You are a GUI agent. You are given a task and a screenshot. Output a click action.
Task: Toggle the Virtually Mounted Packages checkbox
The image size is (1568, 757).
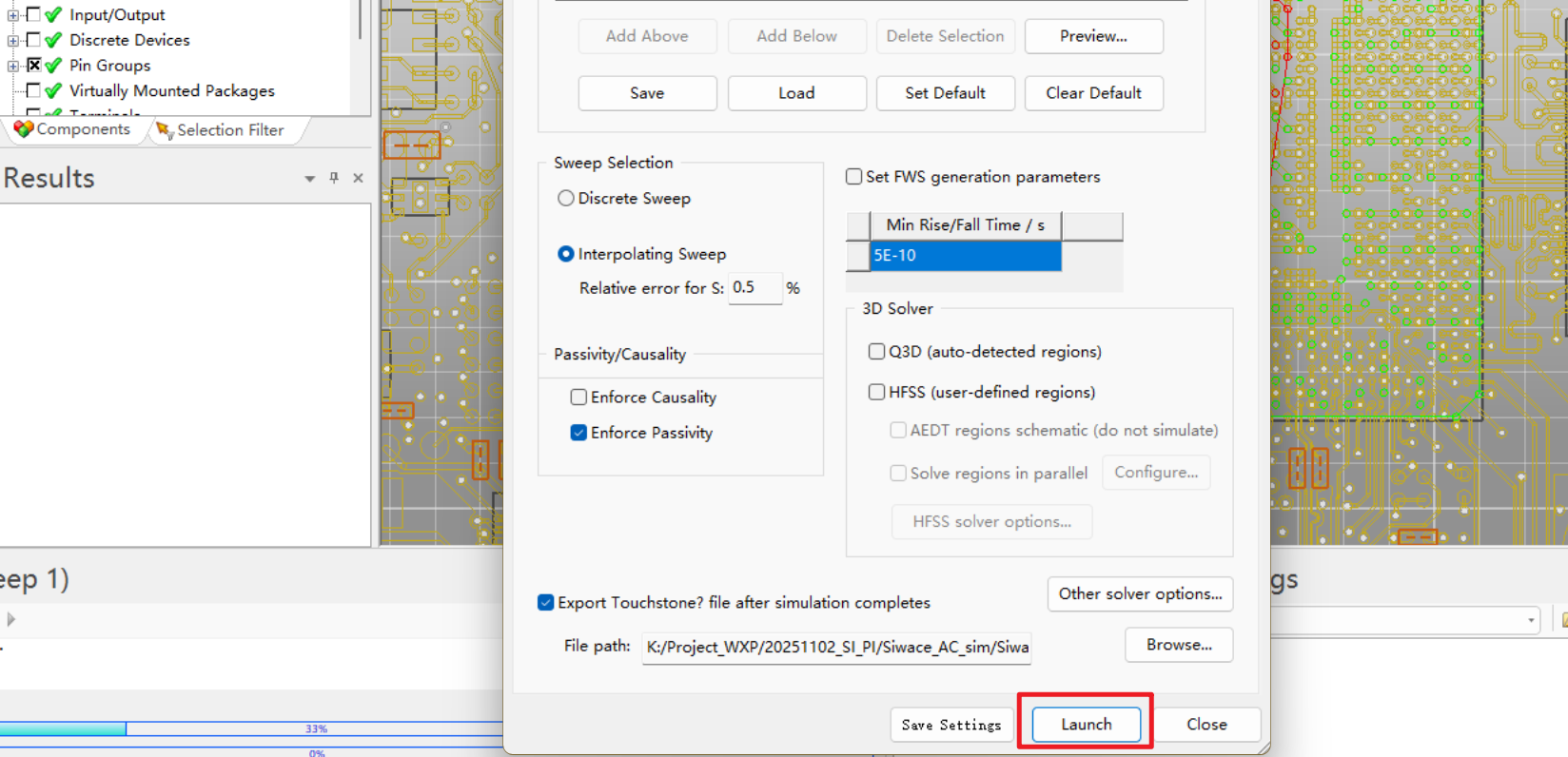[33, 90]
